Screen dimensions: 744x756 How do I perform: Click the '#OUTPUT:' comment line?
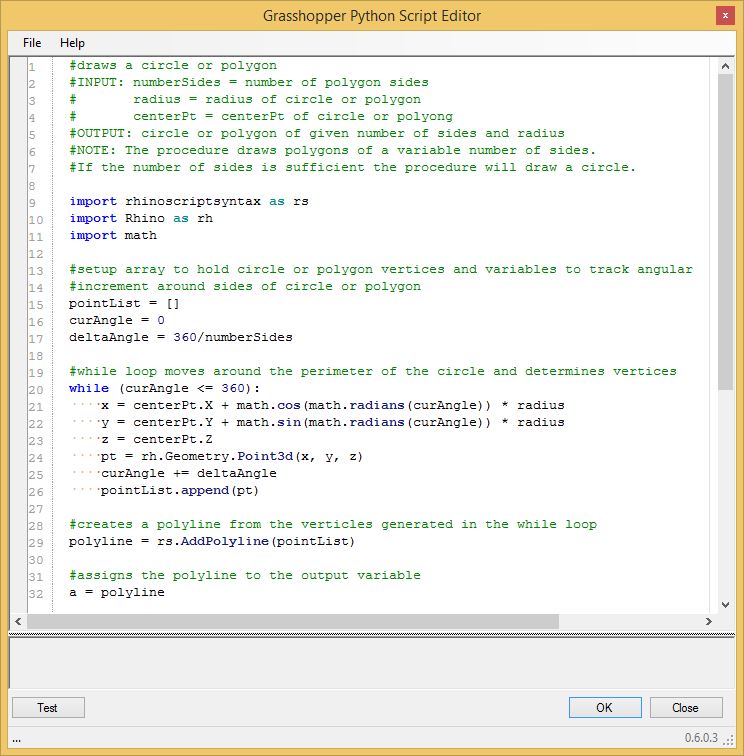317,134
